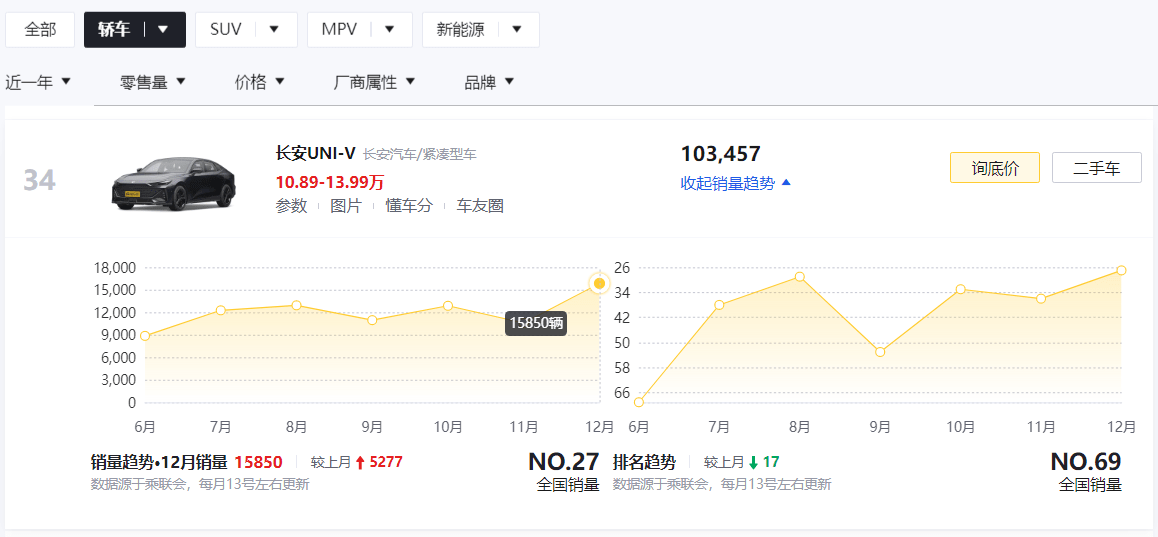Viewport: 1158px width, 537px height.
Task: Open the 长安UNI-V model title link
Action: (316, 153)
